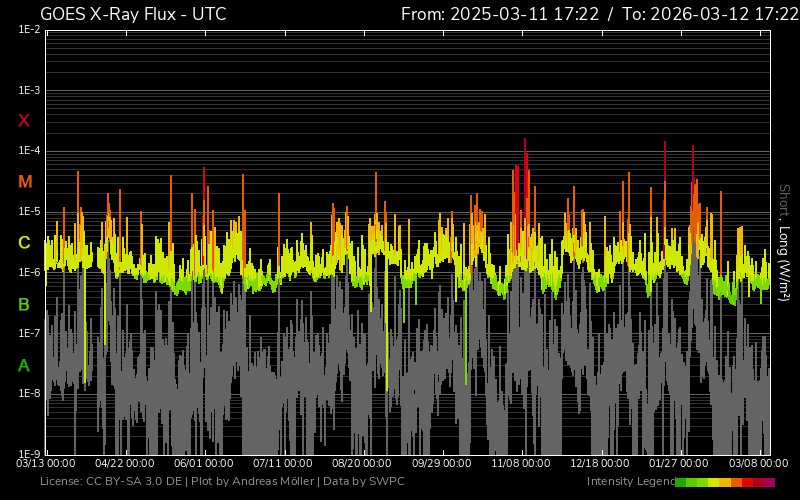Click the green A flare class letter
The image size is (800, 500).
[24, 366]
